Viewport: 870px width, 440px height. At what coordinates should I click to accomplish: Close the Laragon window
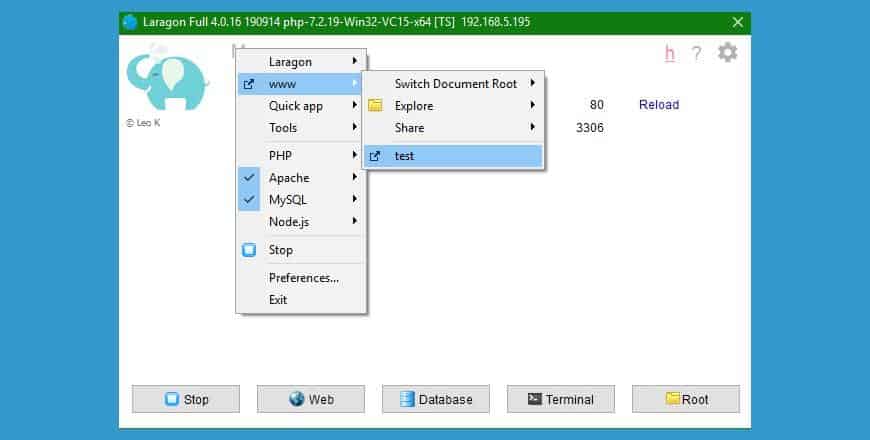pyautogui.click(x=737, y=22)
